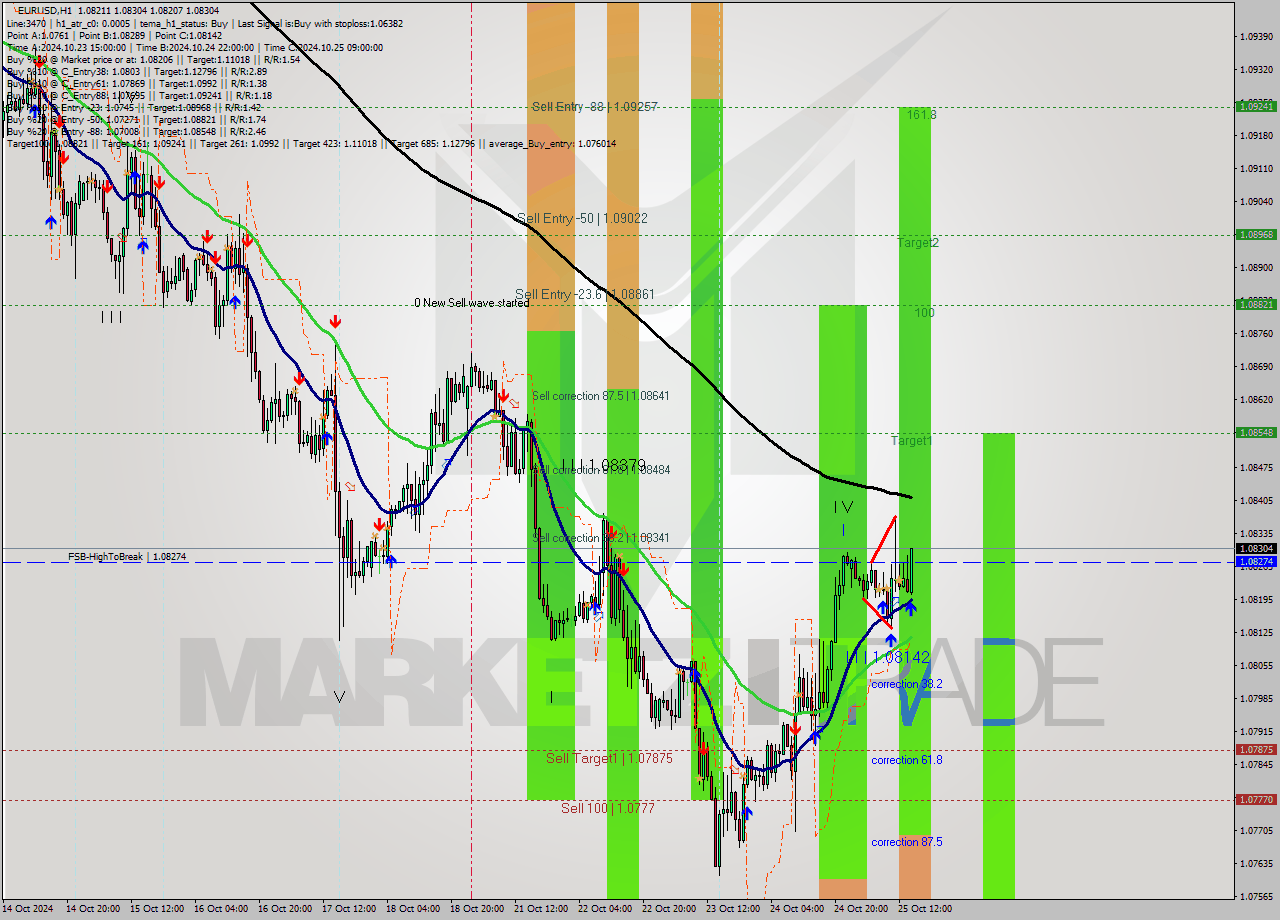This screenshot has width=1280, height=920.
Task: Click the red 1.07770 price tag
Action: tap(1255, 800)
